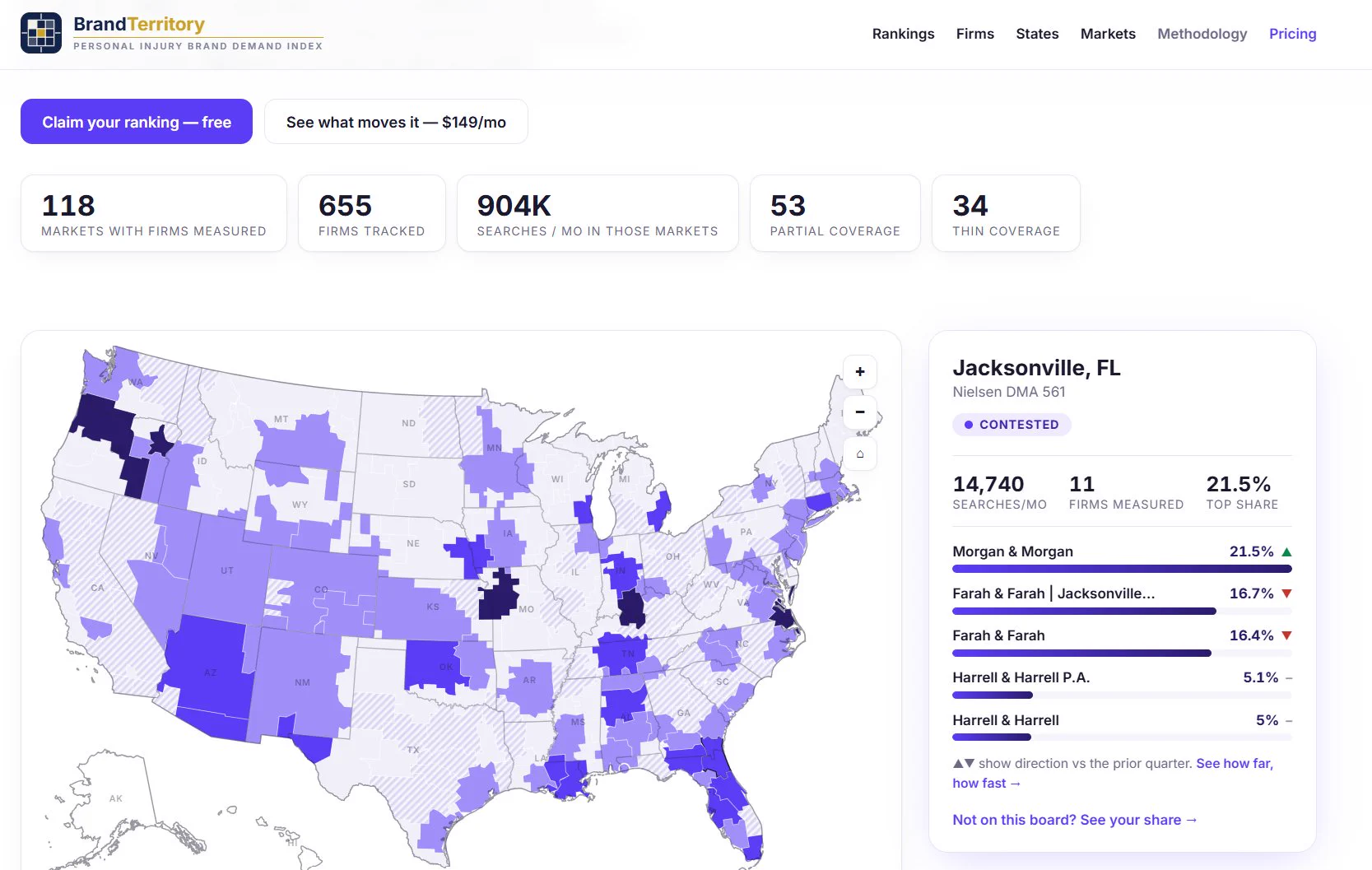Click the Farah & Farah 16.4% row name
This screenshot has width=1372, height=870.
point(998,635)
